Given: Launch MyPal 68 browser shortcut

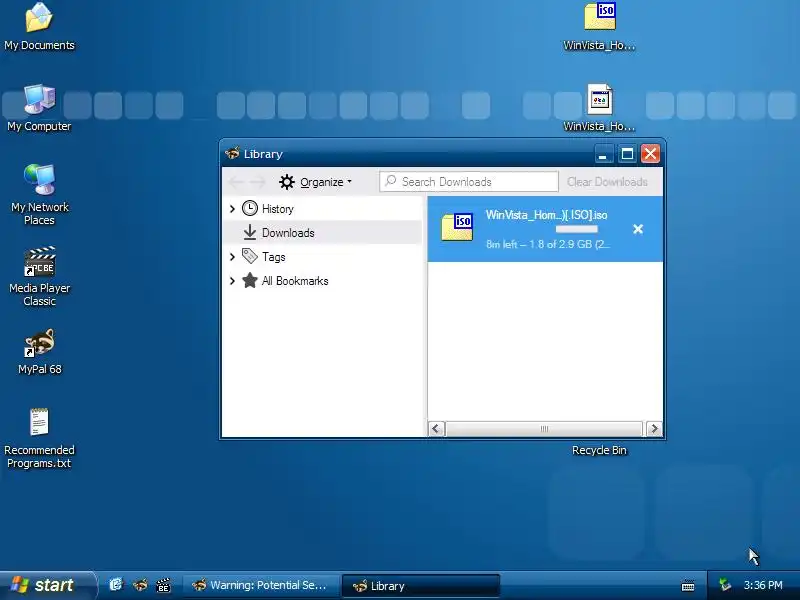Looking at the screenshot, I should (39, 351).
